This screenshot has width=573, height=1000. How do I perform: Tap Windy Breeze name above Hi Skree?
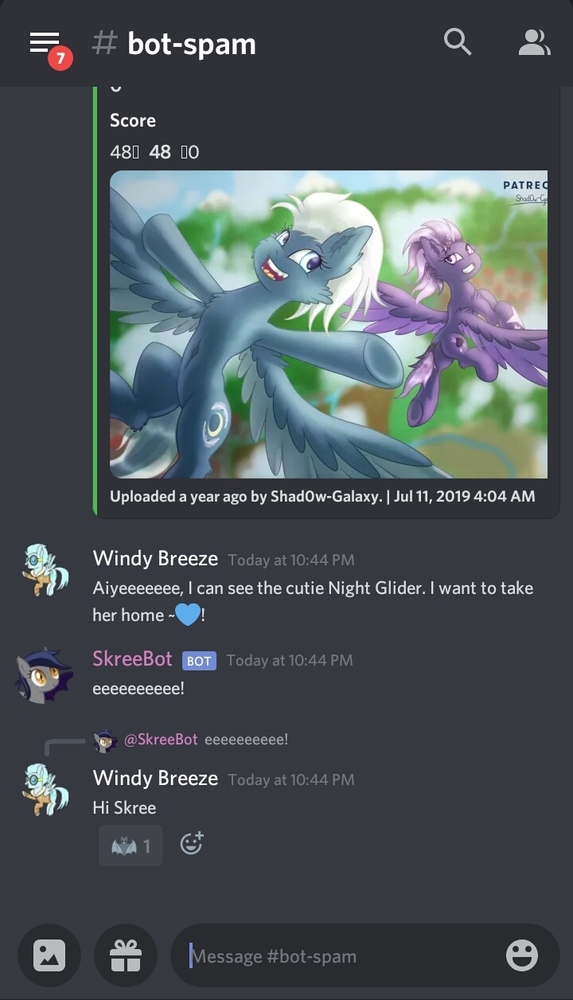point(155,778)
